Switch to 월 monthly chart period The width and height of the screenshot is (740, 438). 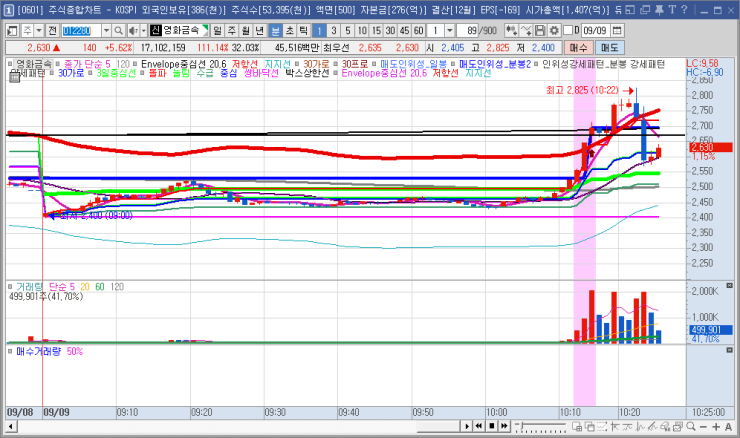coord(245,31)
